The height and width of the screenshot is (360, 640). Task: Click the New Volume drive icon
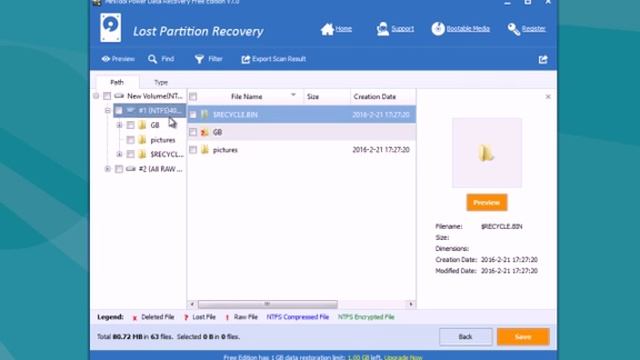point(119,96)
